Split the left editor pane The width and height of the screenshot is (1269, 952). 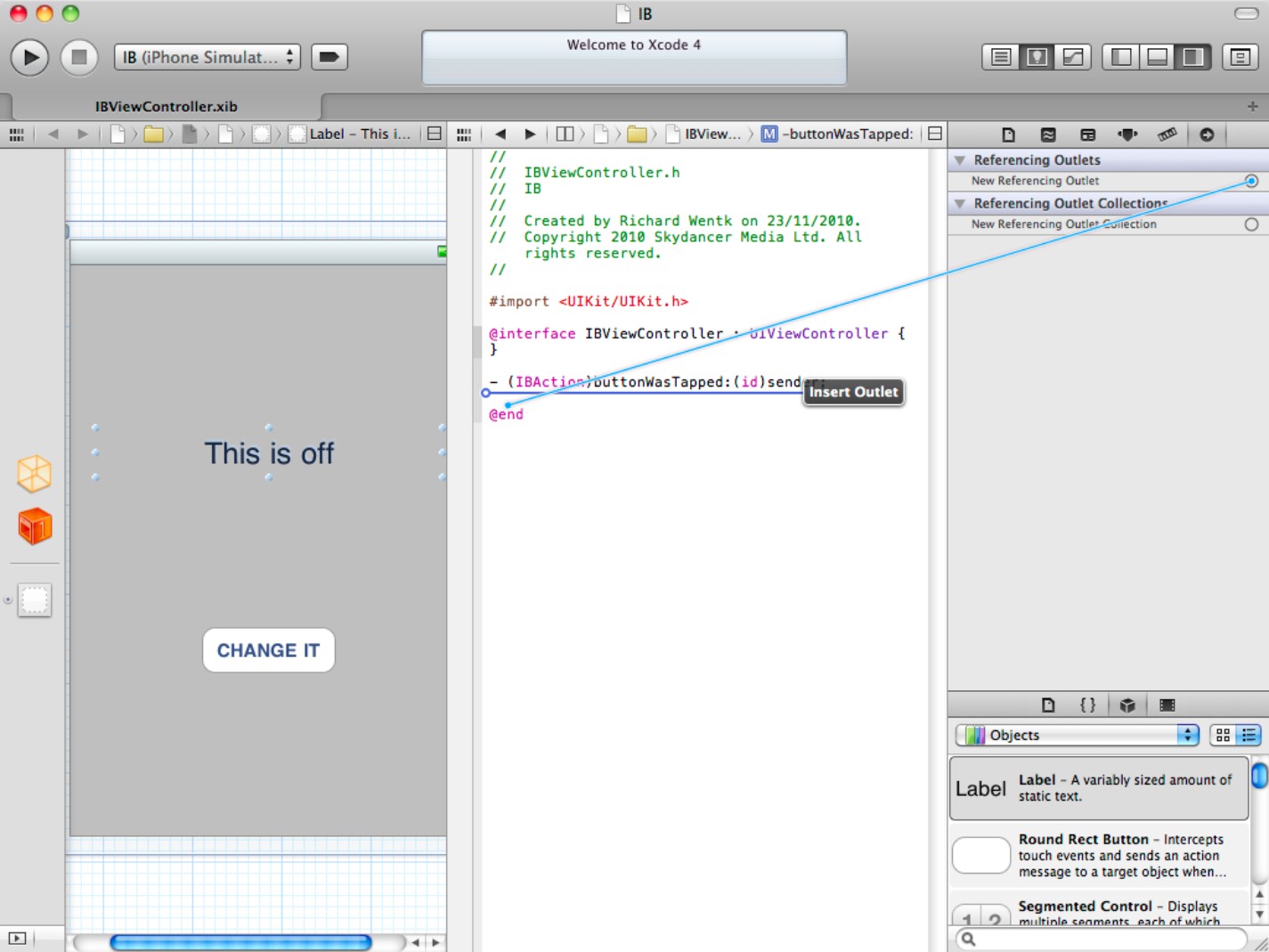435,134
